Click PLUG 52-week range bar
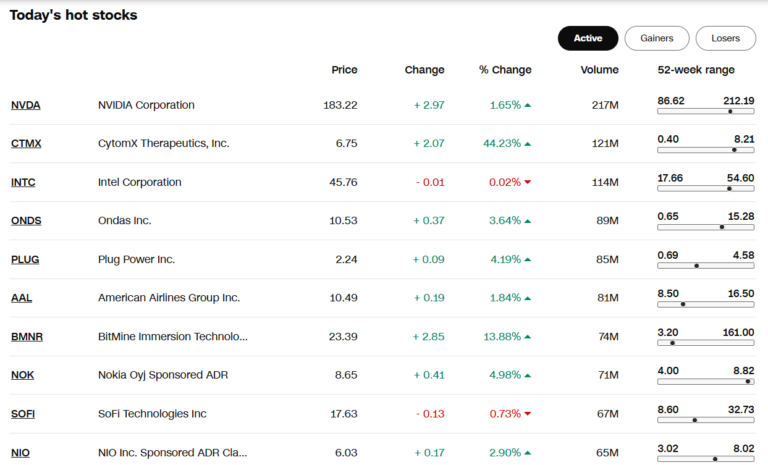This screenshot has height=465, width=768. pos(706,266)
